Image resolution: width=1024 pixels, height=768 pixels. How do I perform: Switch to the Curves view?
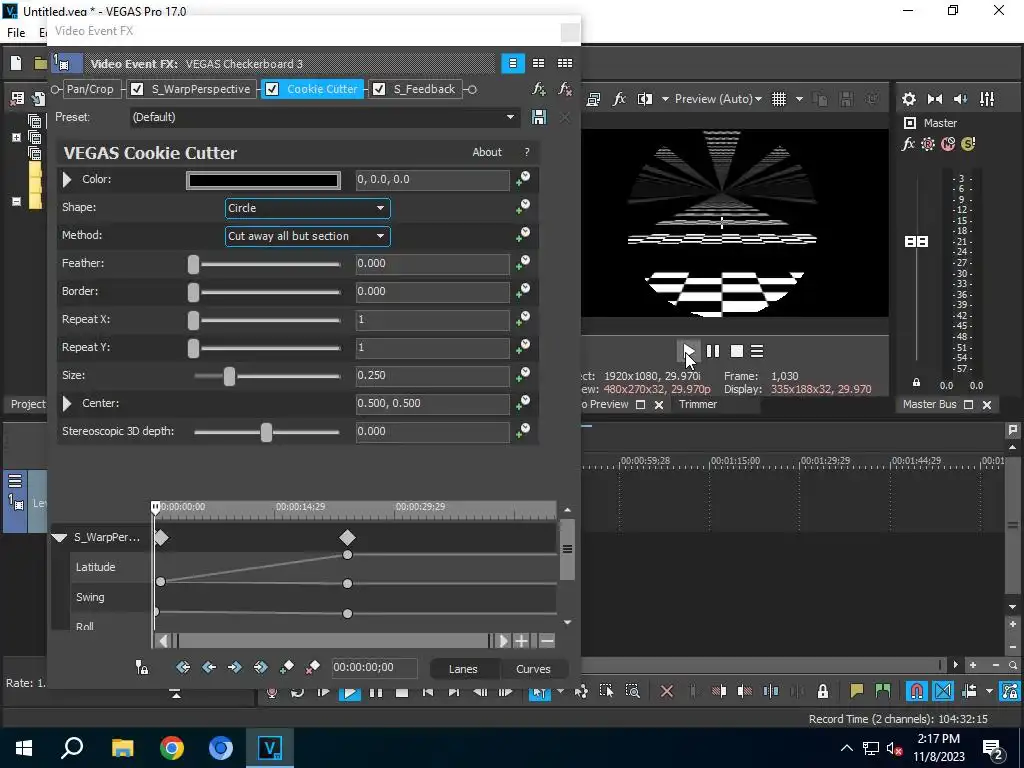pyautogui.click(x=534, y=669)
